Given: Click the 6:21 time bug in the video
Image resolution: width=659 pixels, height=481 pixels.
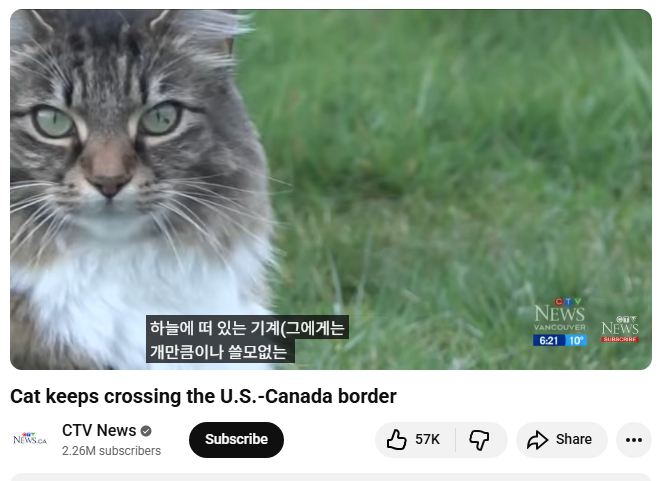Looking at the screenshot, I should [548, 340].
